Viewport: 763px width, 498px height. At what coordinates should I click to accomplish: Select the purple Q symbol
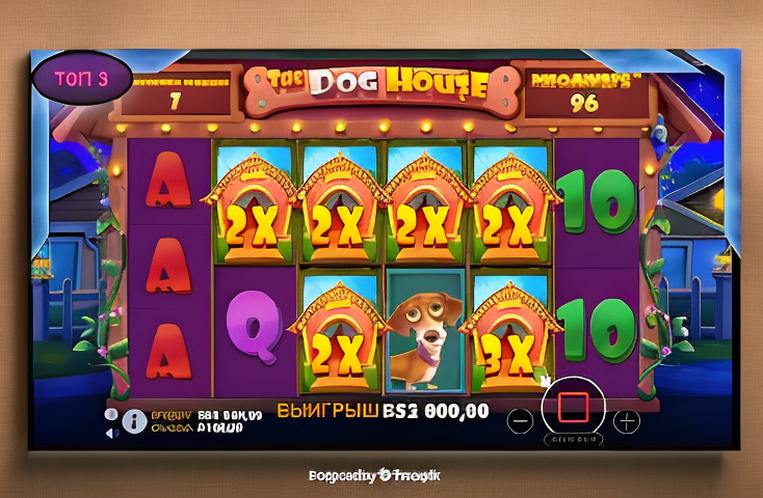(254, 326)
